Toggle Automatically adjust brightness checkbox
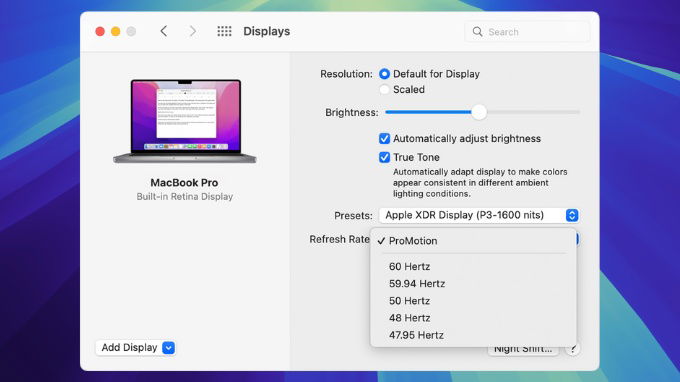 pos(384,139)
